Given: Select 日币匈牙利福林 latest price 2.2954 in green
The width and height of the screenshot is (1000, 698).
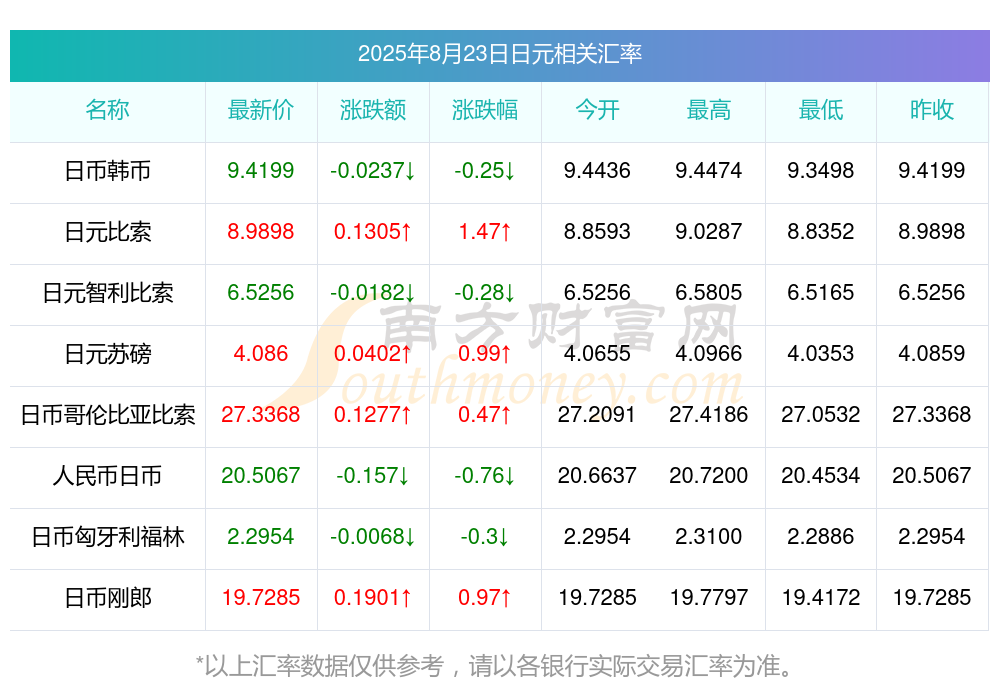Looking at the screenshot, I should point(260,537).
